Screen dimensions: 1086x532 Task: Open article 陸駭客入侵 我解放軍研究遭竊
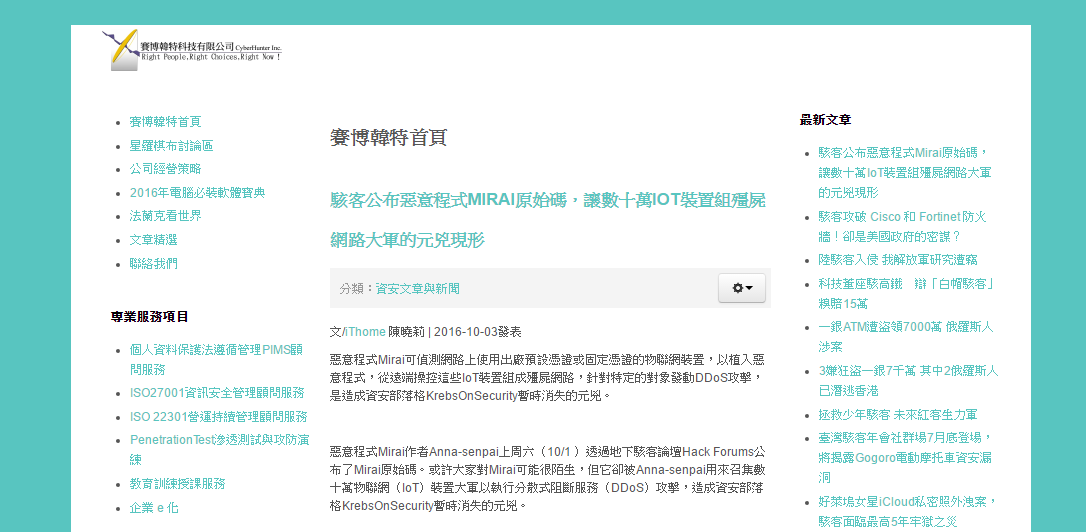click(x=898, y=260)
